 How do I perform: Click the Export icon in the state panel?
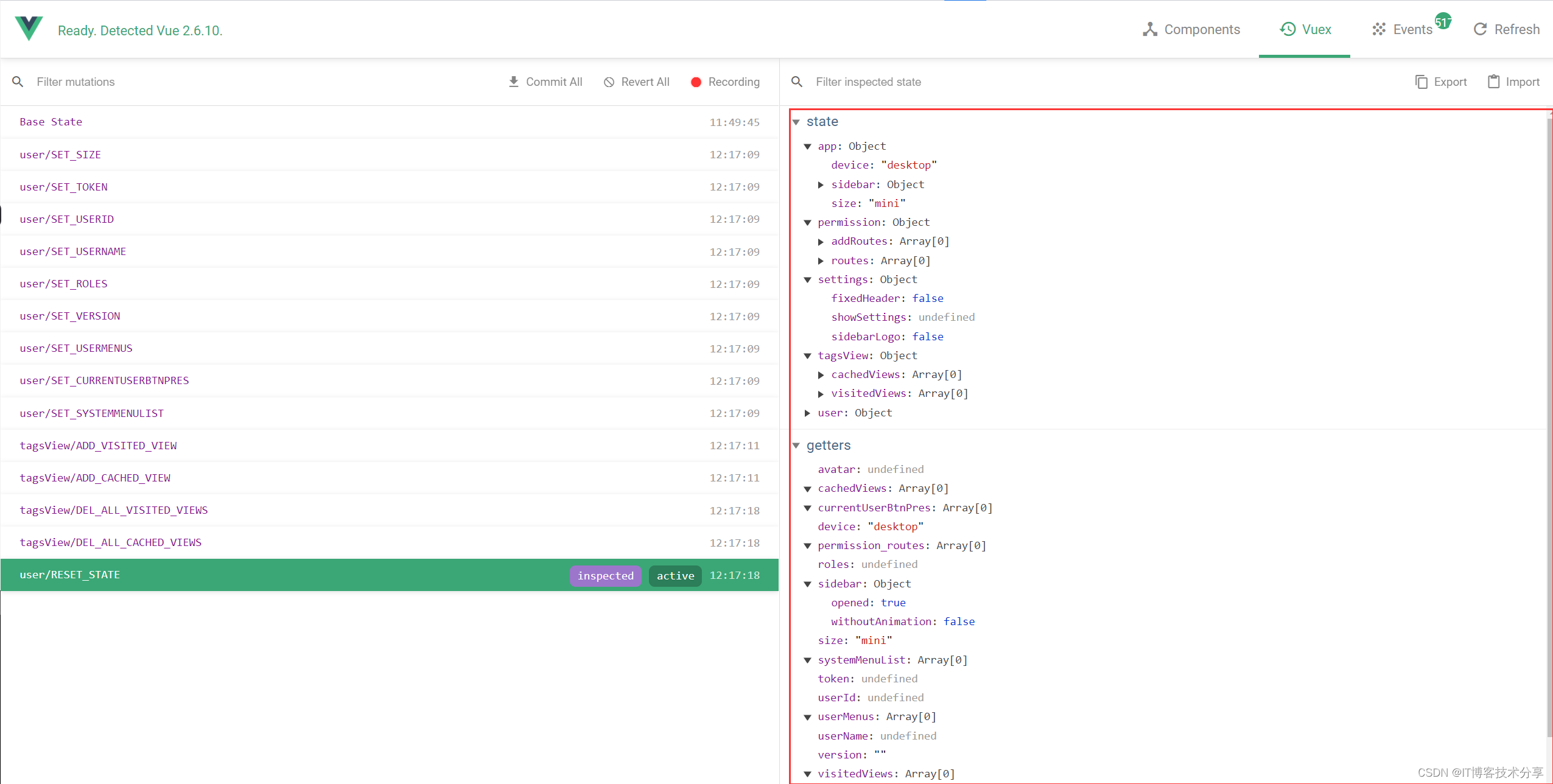click(1421, 82)
